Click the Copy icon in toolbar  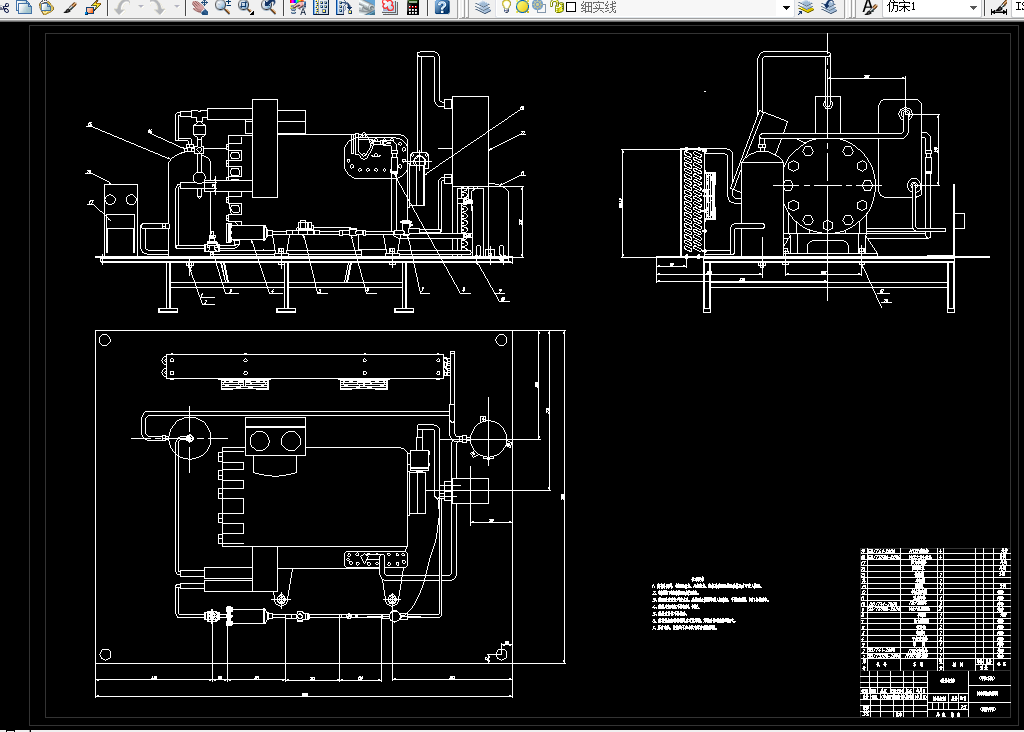tap(24, 7)
